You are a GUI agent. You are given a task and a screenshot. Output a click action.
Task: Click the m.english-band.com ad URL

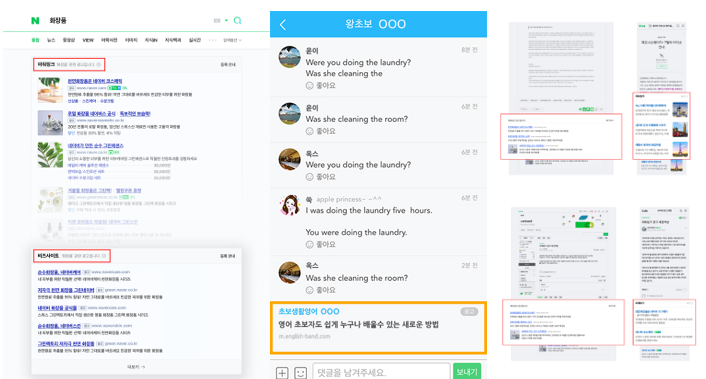(304, 336)
